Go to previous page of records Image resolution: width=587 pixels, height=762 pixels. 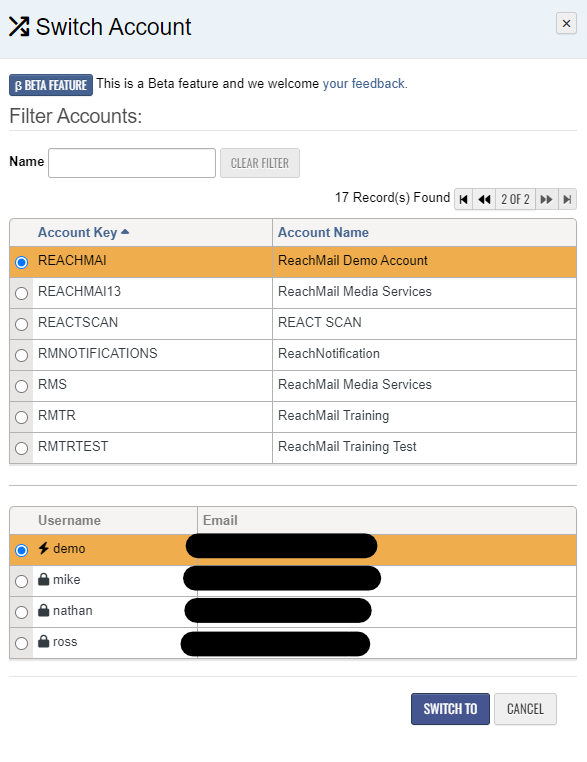coord(484,199)
